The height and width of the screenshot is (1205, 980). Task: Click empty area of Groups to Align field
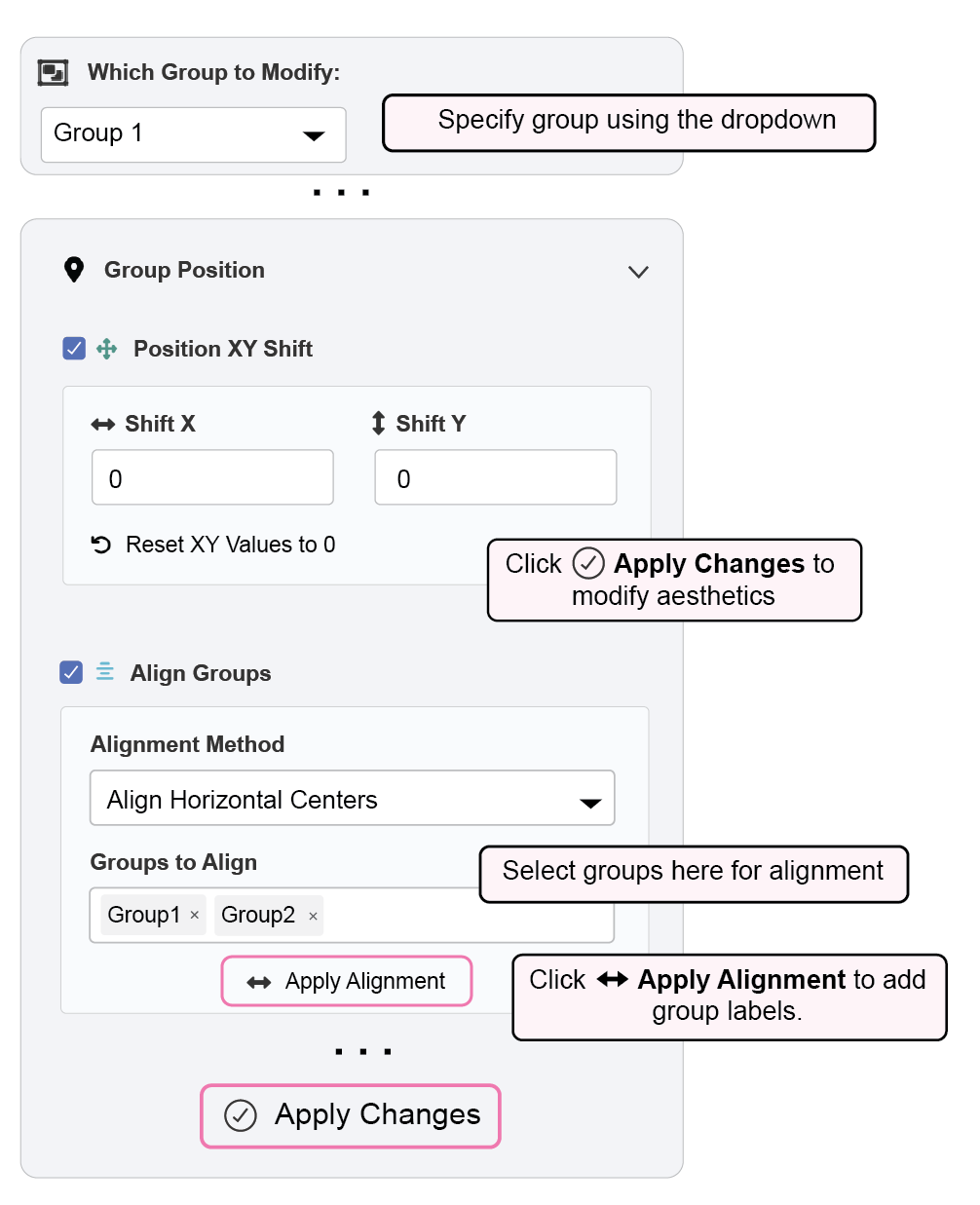point(399,917)
